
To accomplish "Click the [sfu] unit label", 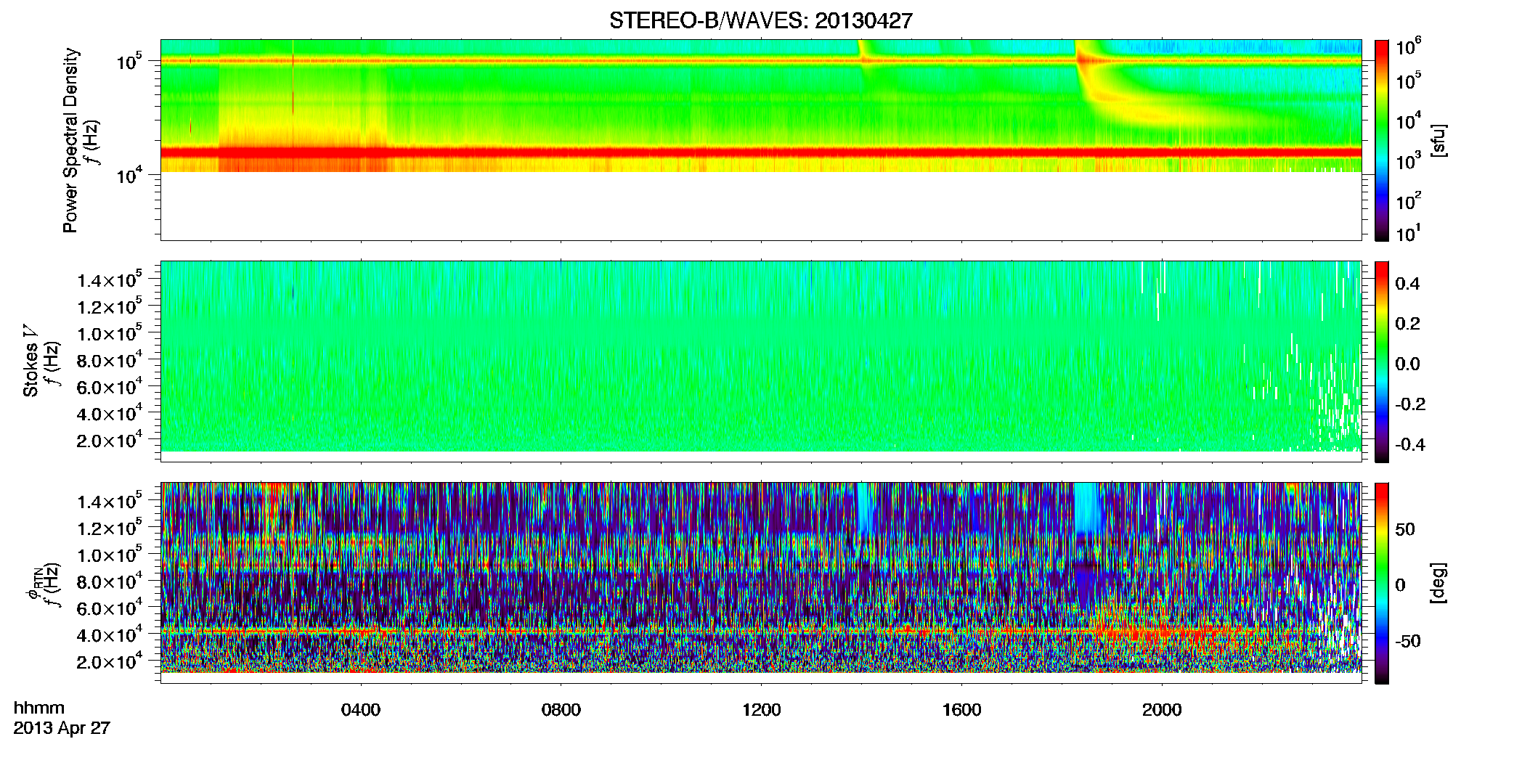I will click(1438, 140).
